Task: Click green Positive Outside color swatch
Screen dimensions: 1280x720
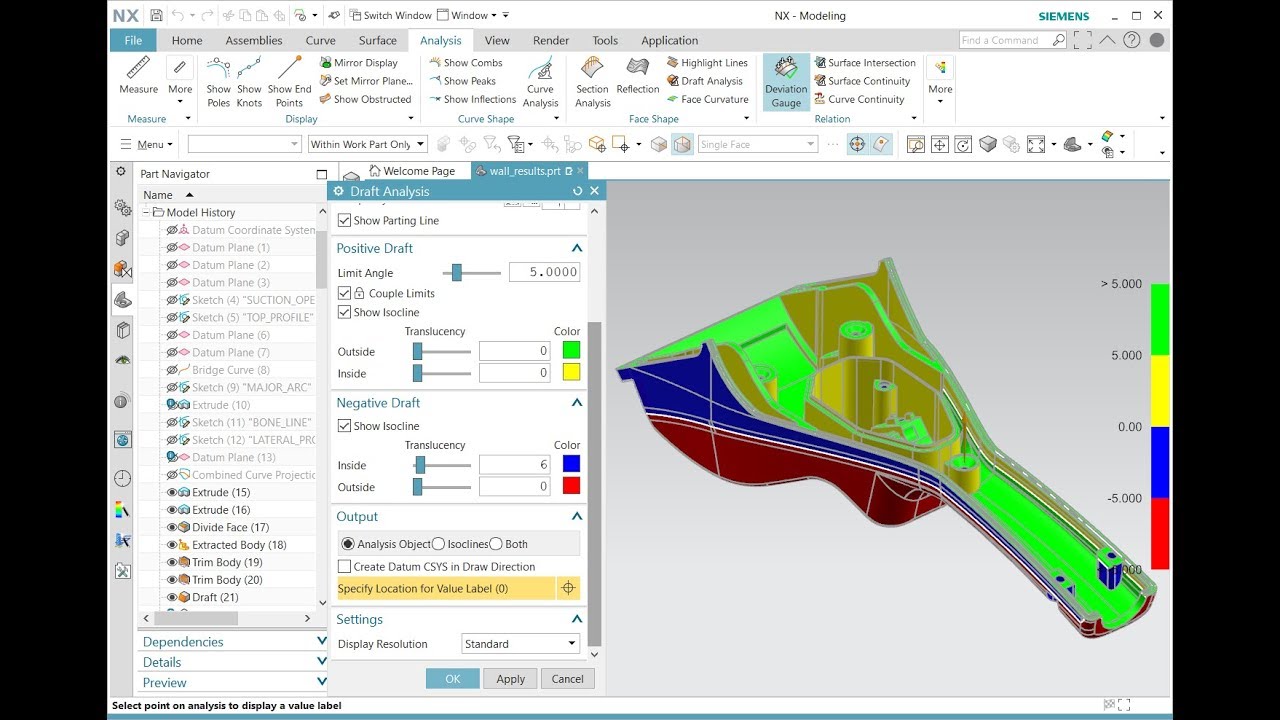Action: (571, 350)
